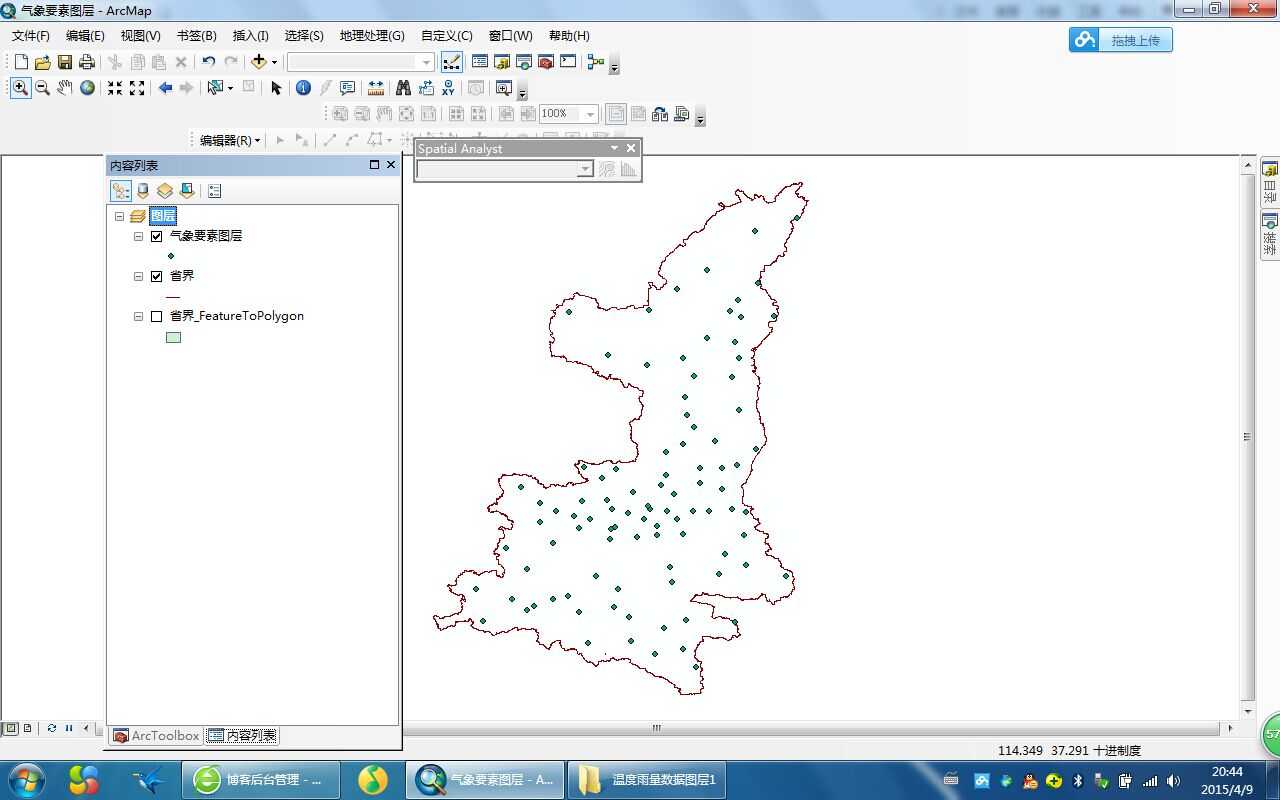The image size is (1280, 800).
Task: Collapse the 气象要素图层 layer legend
Action: tap(139, 237)
